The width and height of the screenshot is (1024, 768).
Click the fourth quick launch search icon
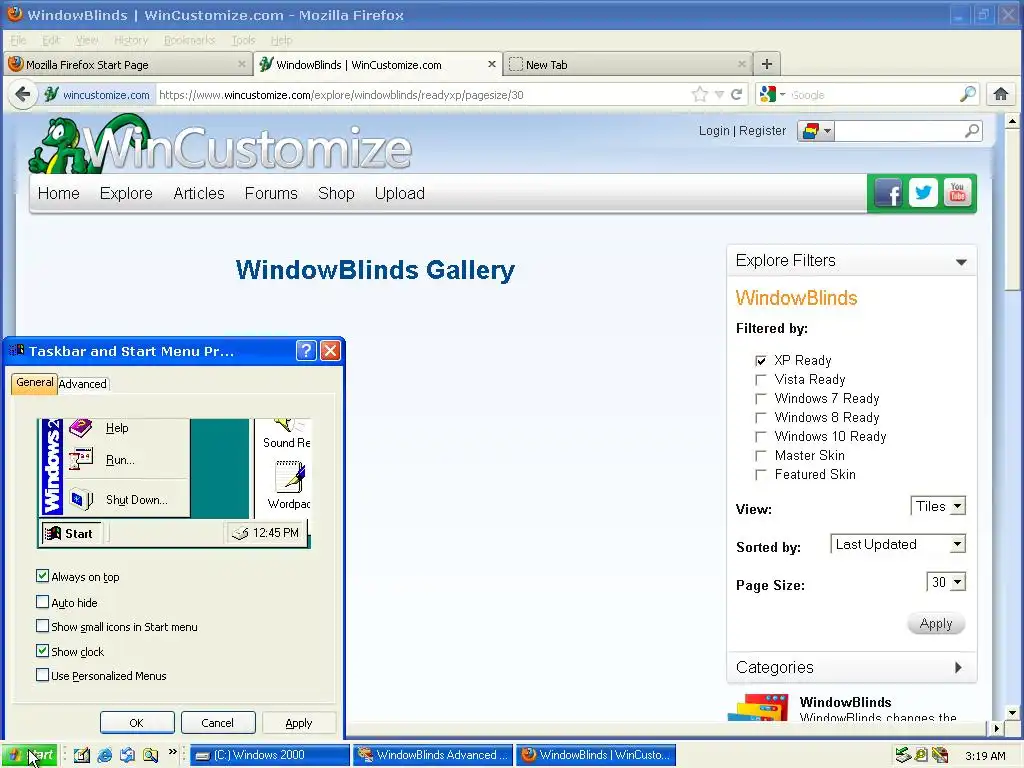pos(150,755)
